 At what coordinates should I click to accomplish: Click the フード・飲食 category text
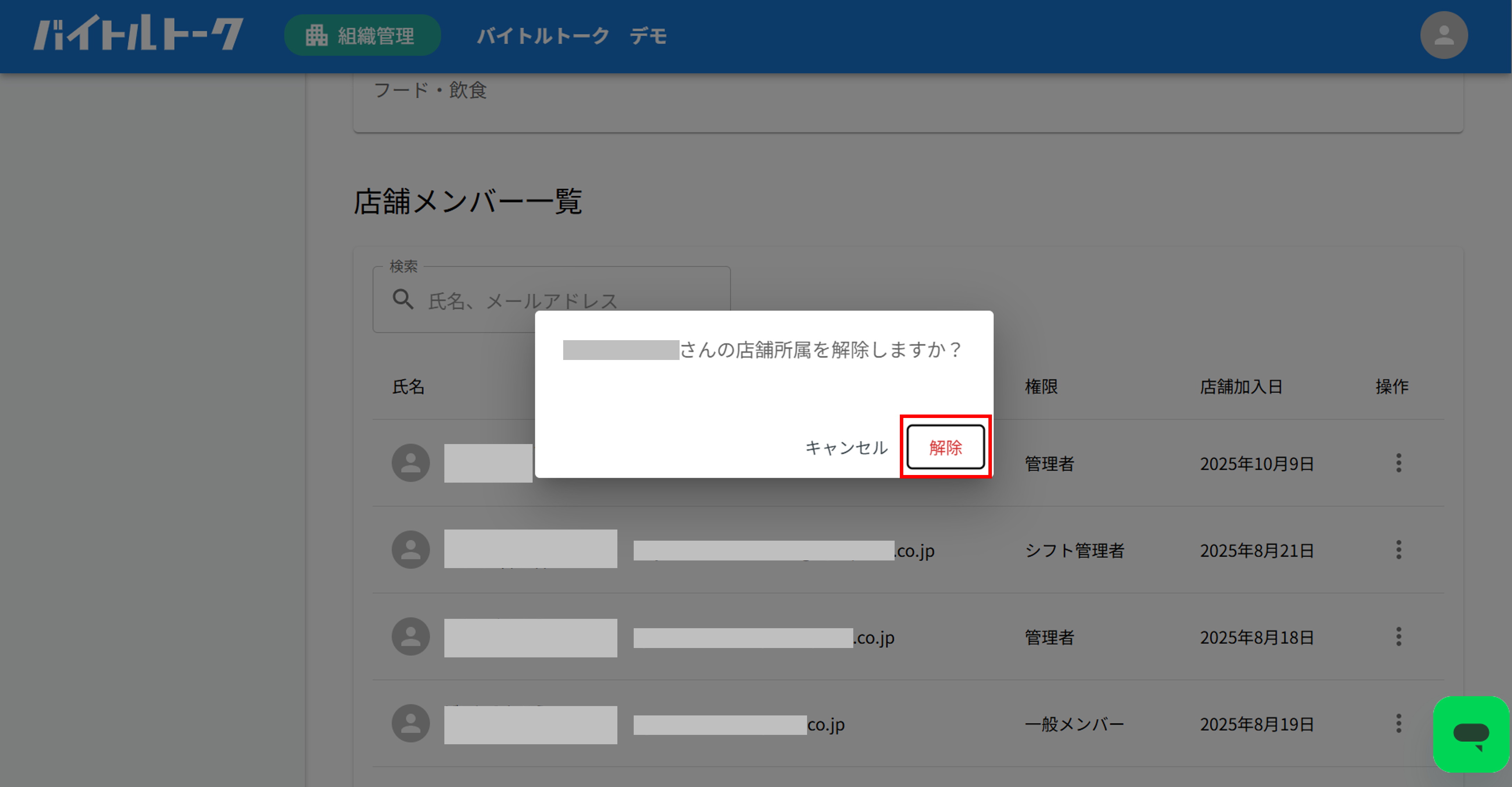(x=430, y=90)
